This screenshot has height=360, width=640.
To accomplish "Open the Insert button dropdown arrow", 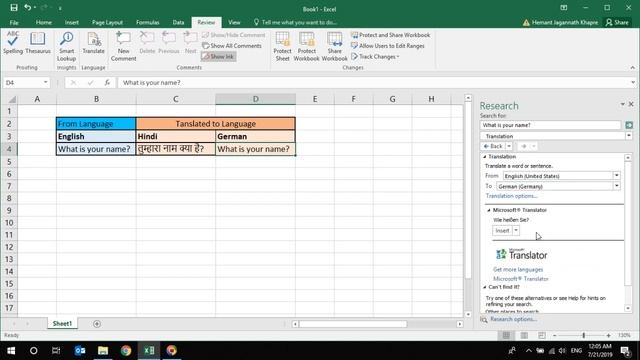I will tap(516, 231).
